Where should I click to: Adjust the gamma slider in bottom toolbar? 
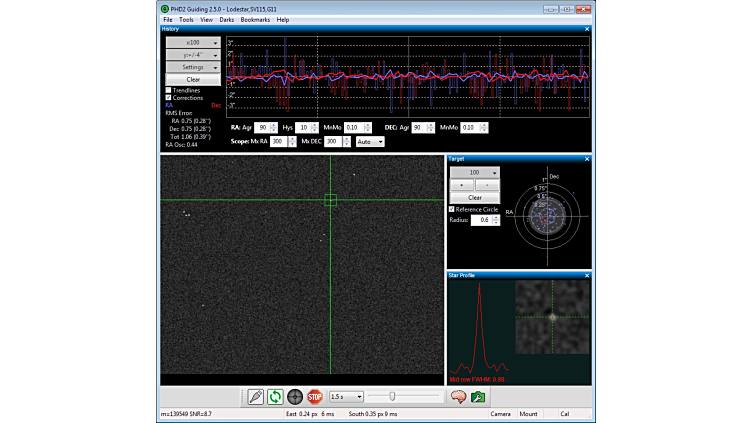coord(392,396)
